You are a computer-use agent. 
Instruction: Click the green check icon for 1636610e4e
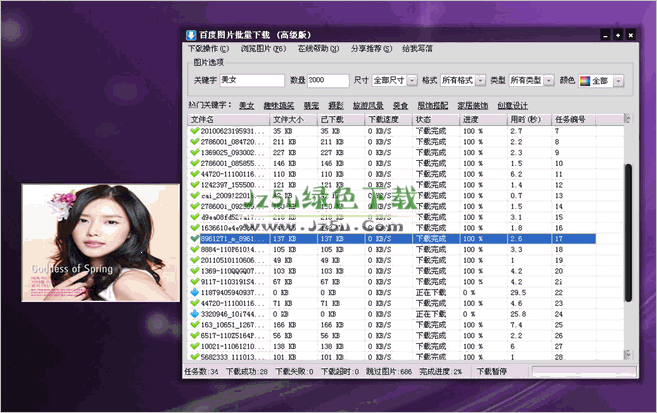coord(194,228)
